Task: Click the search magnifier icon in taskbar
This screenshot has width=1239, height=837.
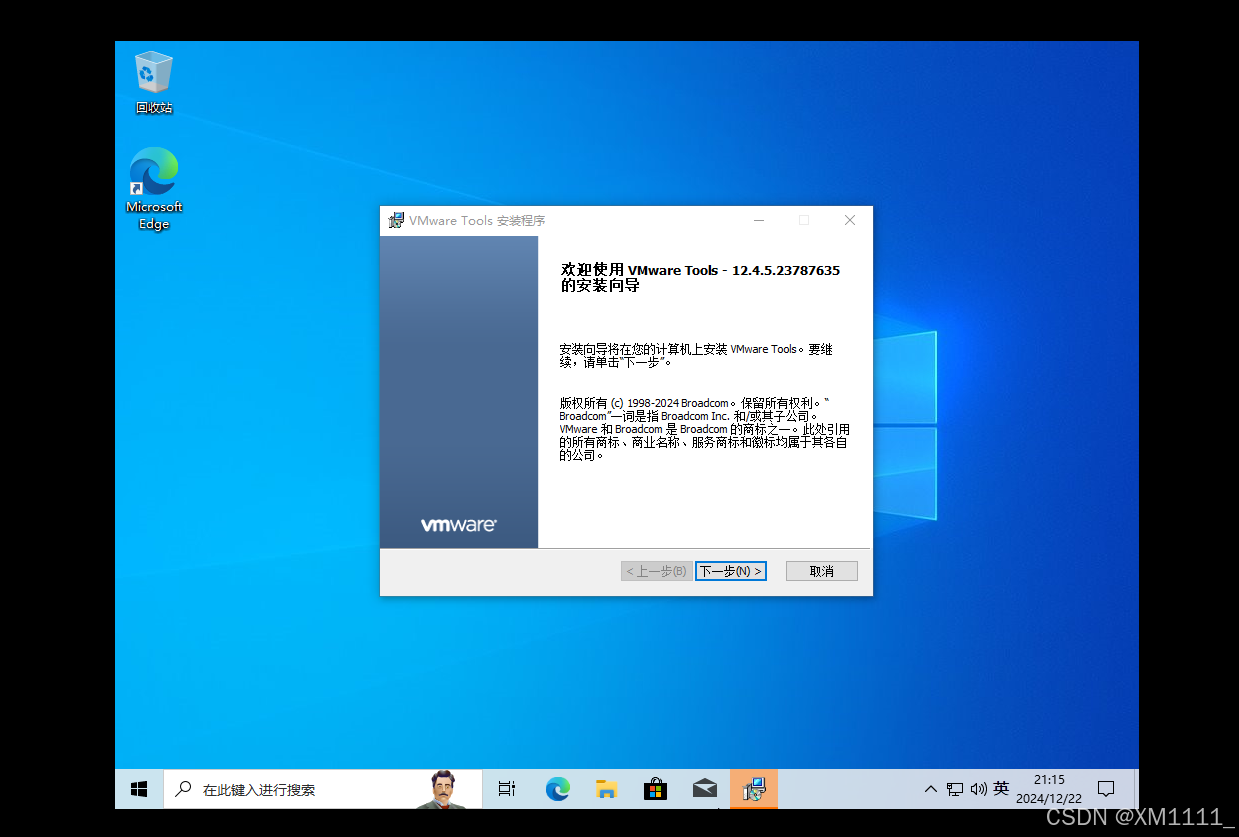Action: (x=183, y=789)
